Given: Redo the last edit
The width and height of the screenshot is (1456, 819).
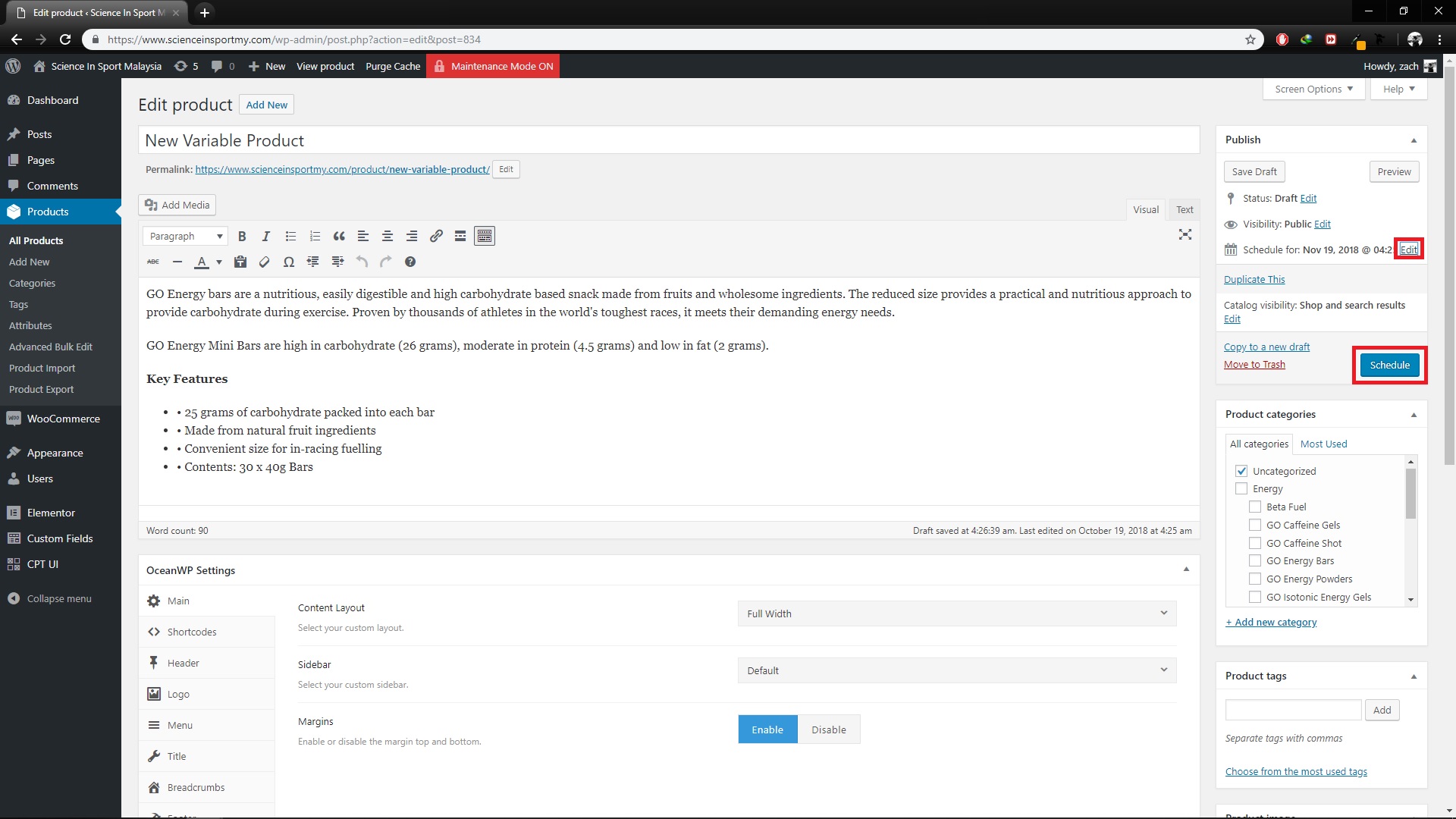Looking at the screenshot, I should tap(386, 262).
